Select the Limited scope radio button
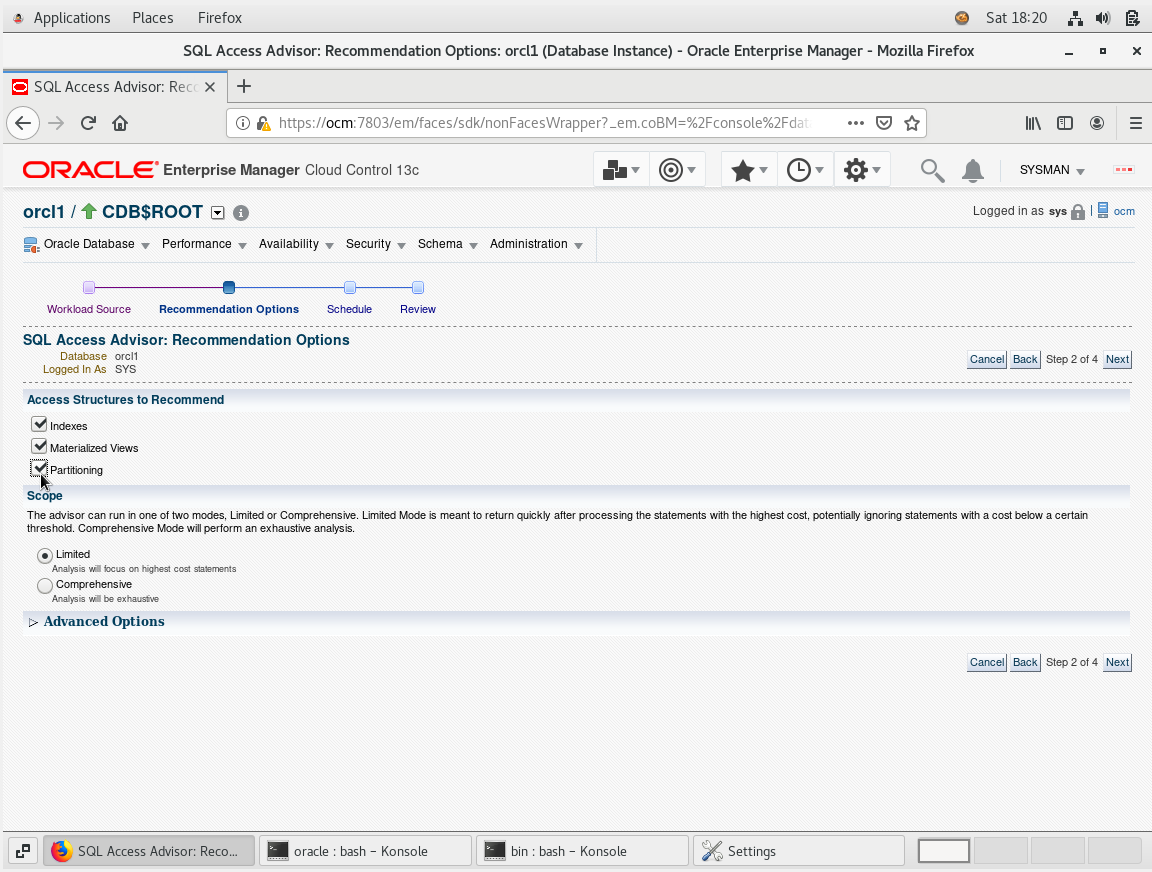This screenshot has height=872, width=1152. click(45, 556)
